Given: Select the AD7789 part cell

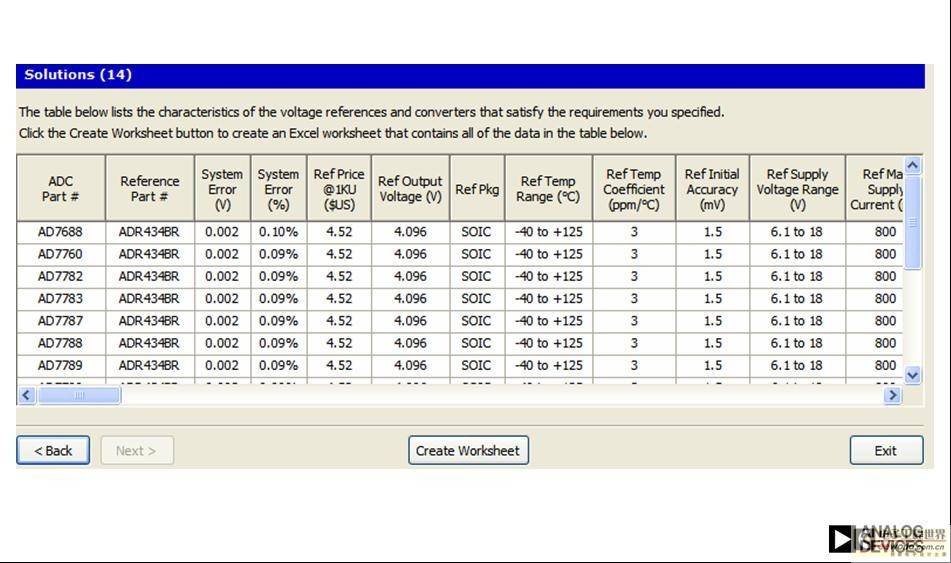Looking at the screenshot, I should (x=61, y=365).
